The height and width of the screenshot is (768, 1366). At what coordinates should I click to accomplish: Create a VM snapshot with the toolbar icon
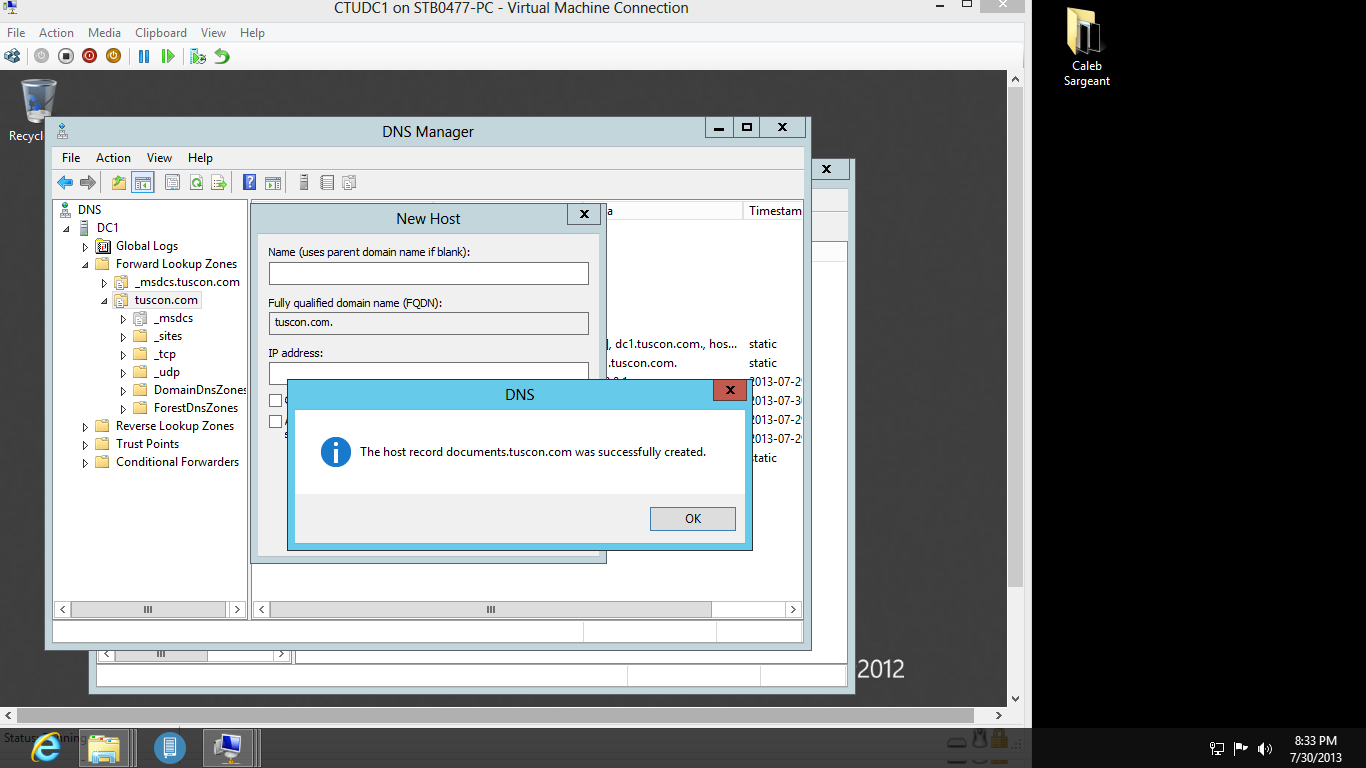(198, 56)
